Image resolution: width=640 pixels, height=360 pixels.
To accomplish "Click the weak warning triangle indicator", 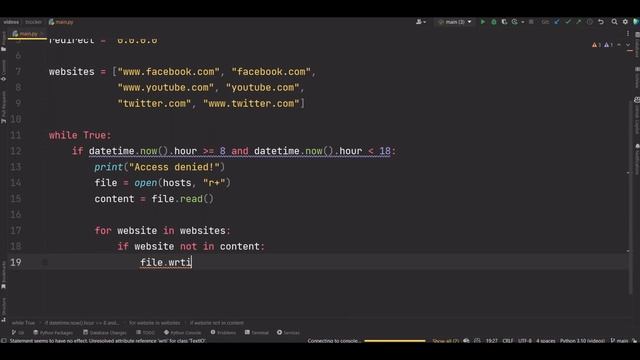I will point(609,45).
